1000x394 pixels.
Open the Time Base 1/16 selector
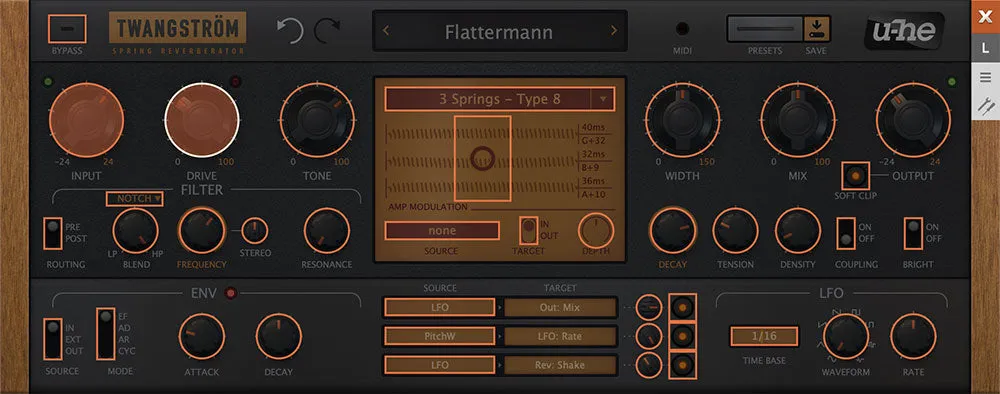[764, 336]
